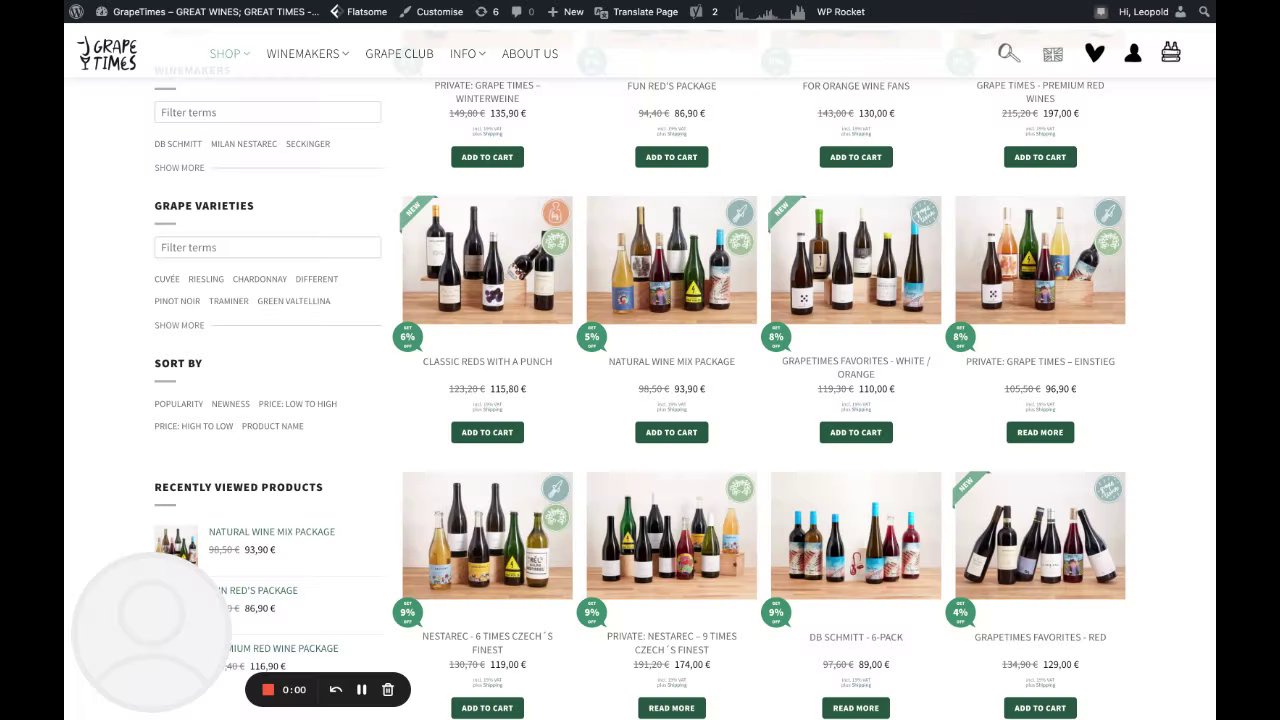Open the updates counter showing 6

pos(488,12)
